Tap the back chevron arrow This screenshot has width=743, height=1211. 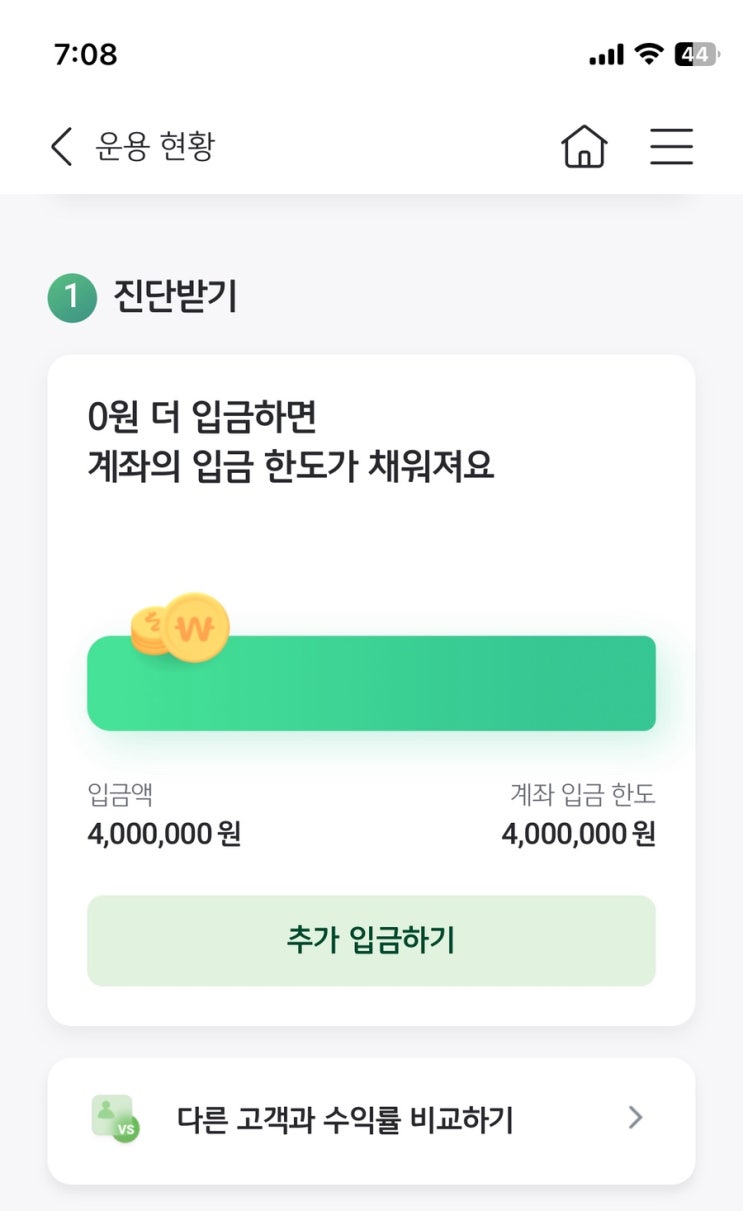[62, 147]
